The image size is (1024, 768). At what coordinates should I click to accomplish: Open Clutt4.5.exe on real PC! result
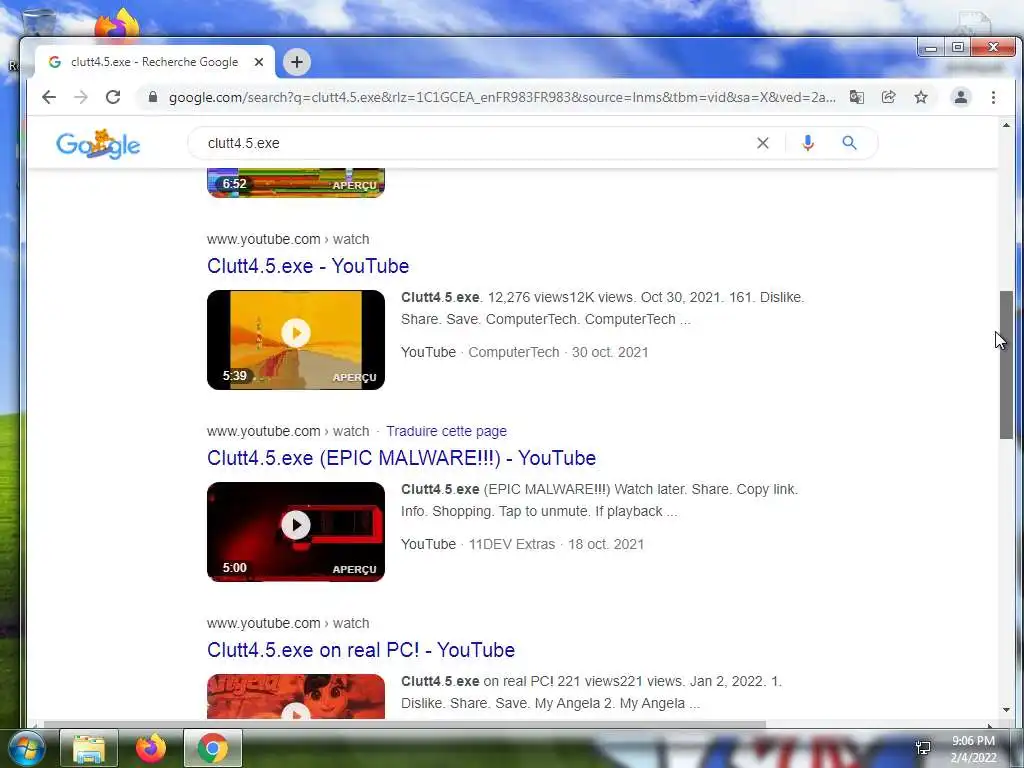pyautogui.click(x=360, y=650)
